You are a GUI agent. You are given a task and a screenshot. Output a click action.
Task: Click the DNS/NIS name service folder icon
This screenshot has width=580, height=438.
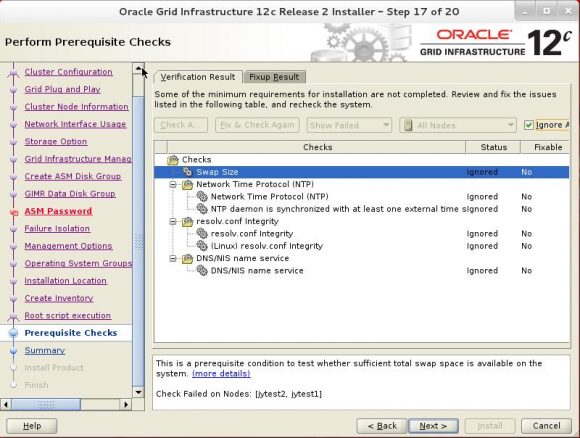[188, 259]
